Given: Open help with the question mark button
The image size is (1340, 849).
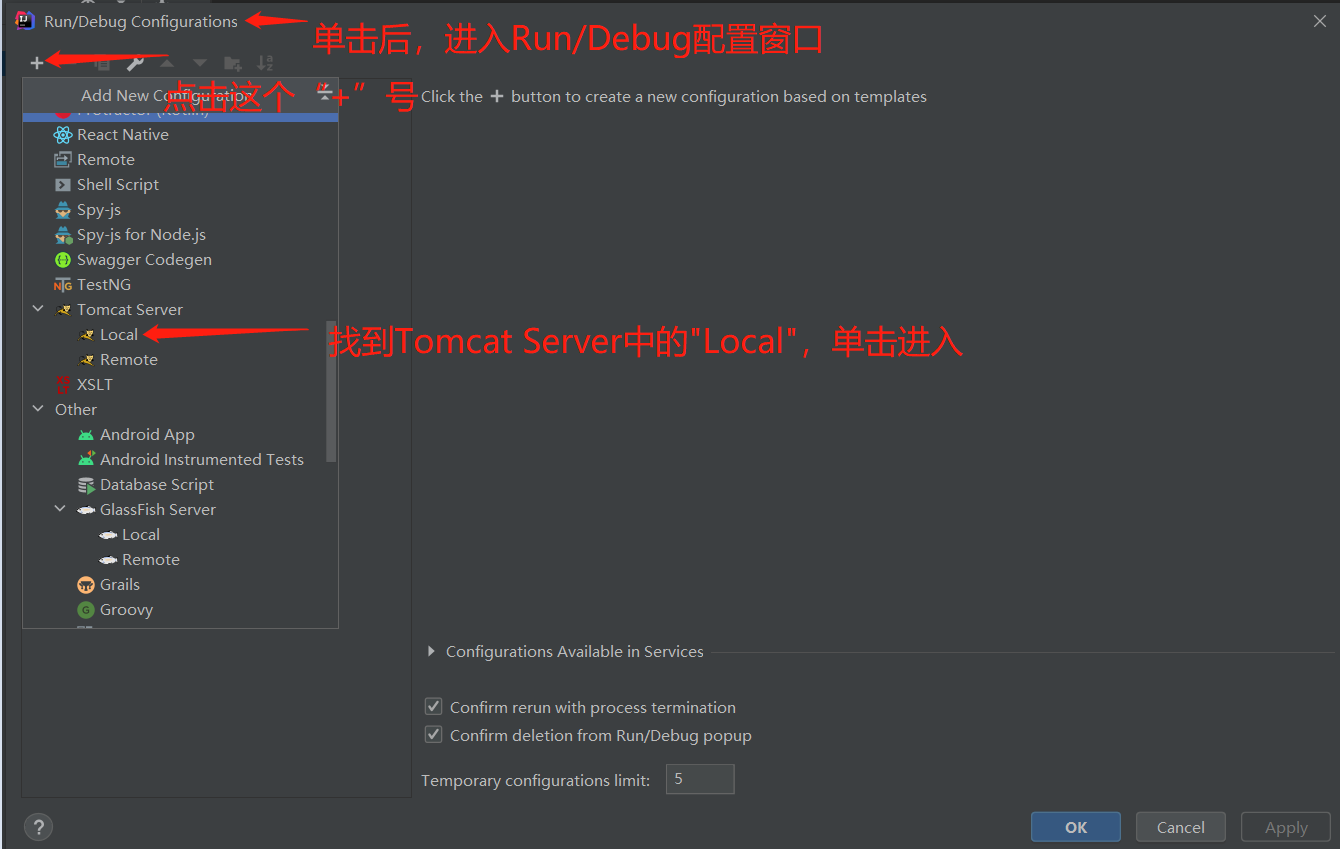Looking at the screenshot, I should tap(38, 827).
